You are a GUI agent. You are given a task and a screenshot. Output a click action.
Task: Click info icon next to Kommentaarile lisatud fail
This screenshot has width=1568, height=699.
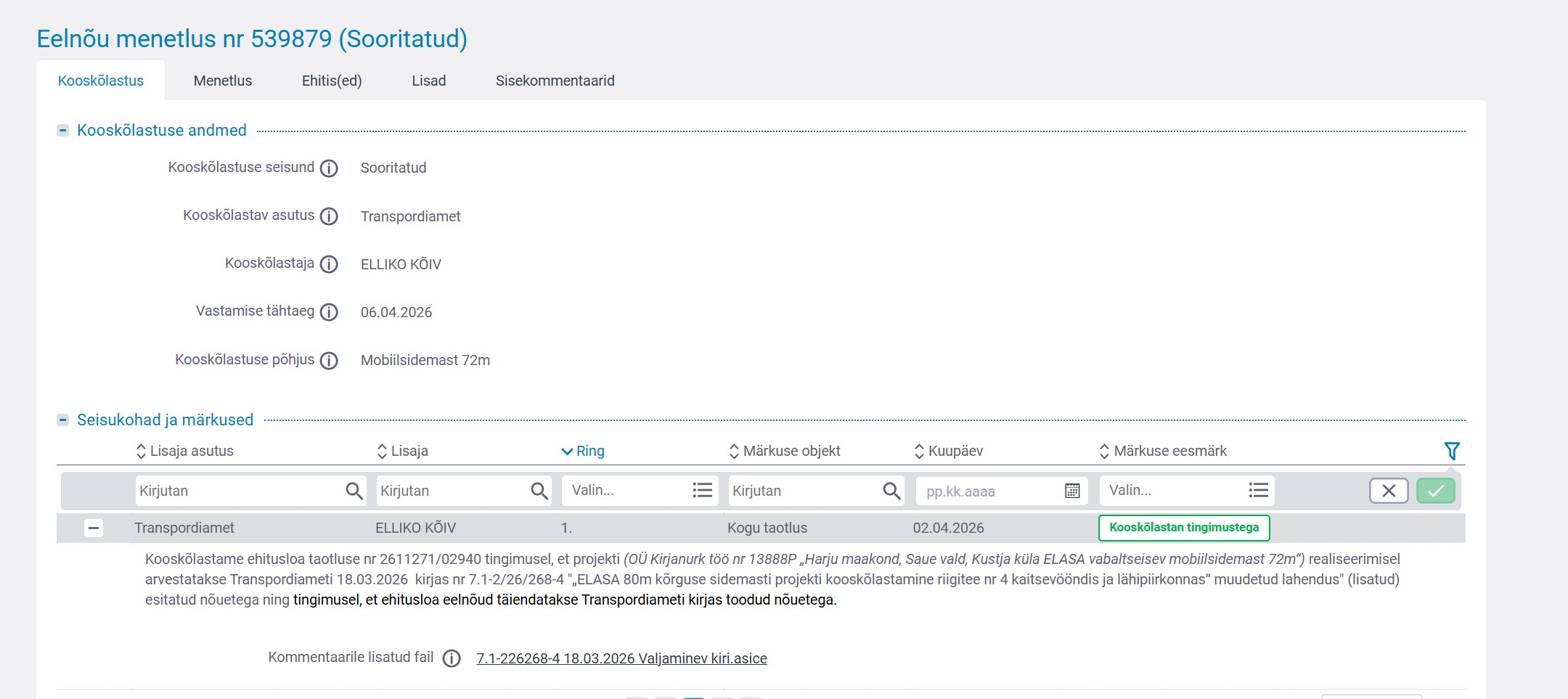point(452,658)
